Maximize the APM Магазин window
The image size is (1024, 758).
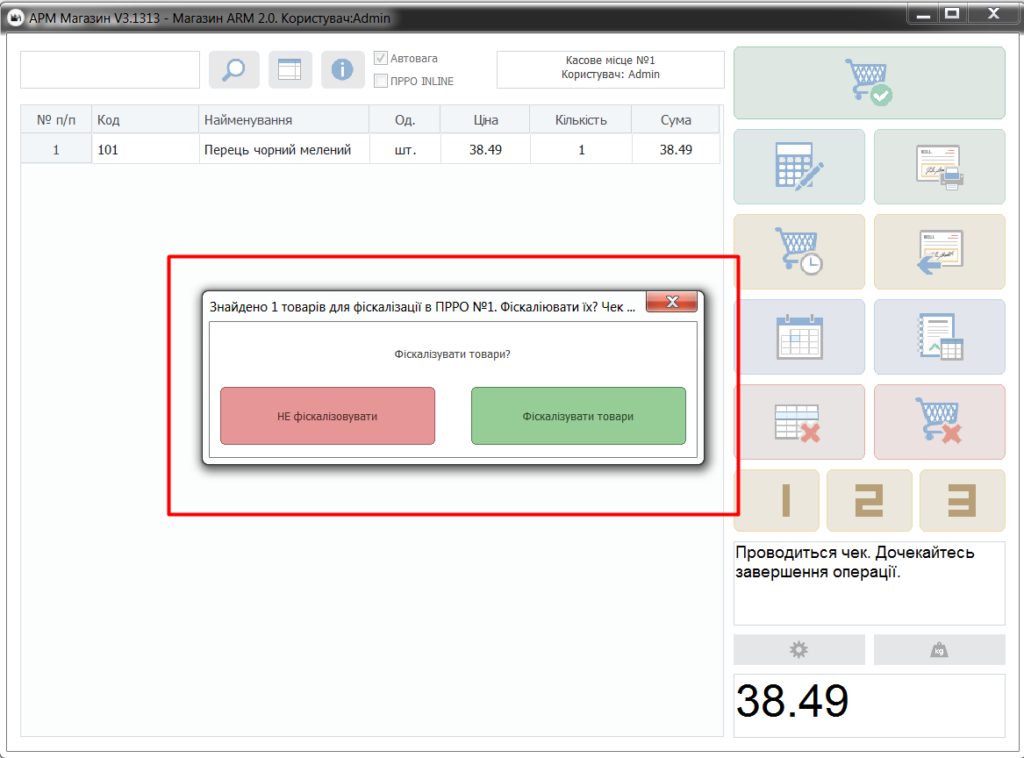pos(952,14)
